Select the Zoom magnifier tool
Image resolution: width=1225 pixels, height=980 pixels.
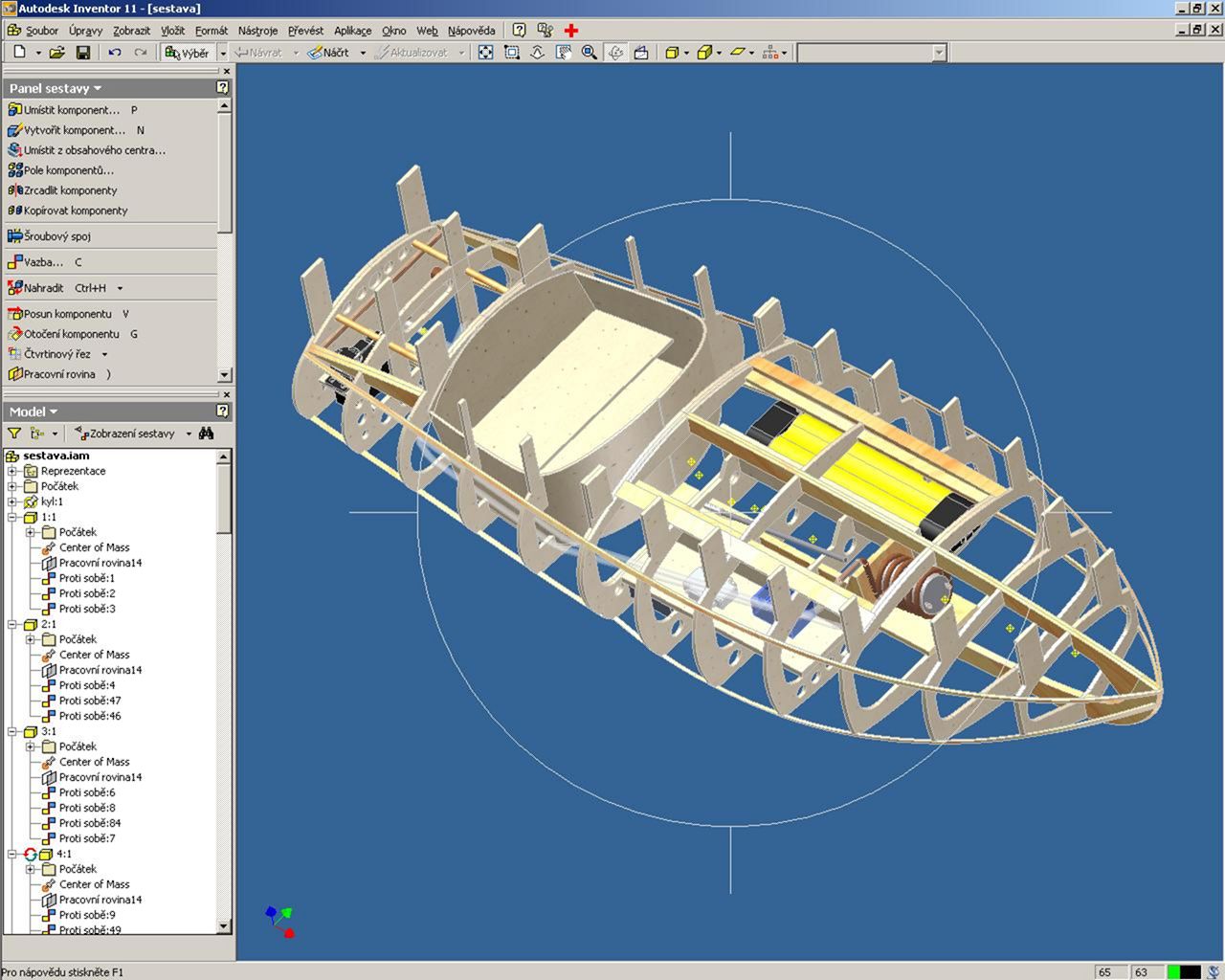pyautogui.click(x=590, y=53)
